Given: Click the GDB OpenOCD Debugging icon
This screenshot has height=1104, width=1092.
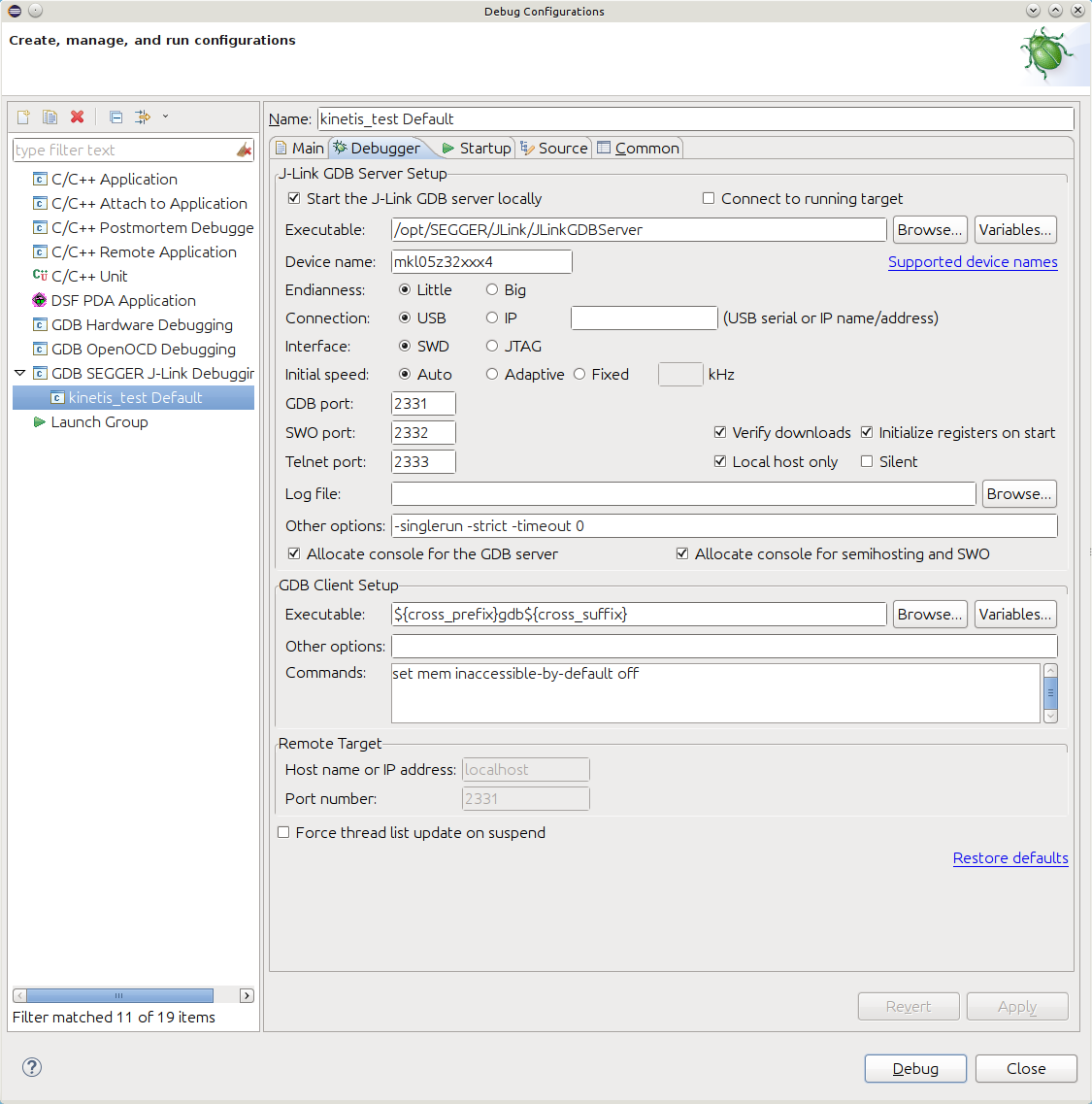Looking at the screenshot, I should coord(40,349).
